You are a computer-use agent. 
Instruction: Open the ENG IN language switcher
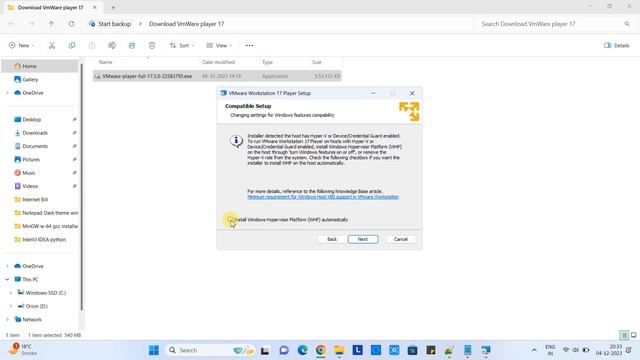click(x=550, y=350)
